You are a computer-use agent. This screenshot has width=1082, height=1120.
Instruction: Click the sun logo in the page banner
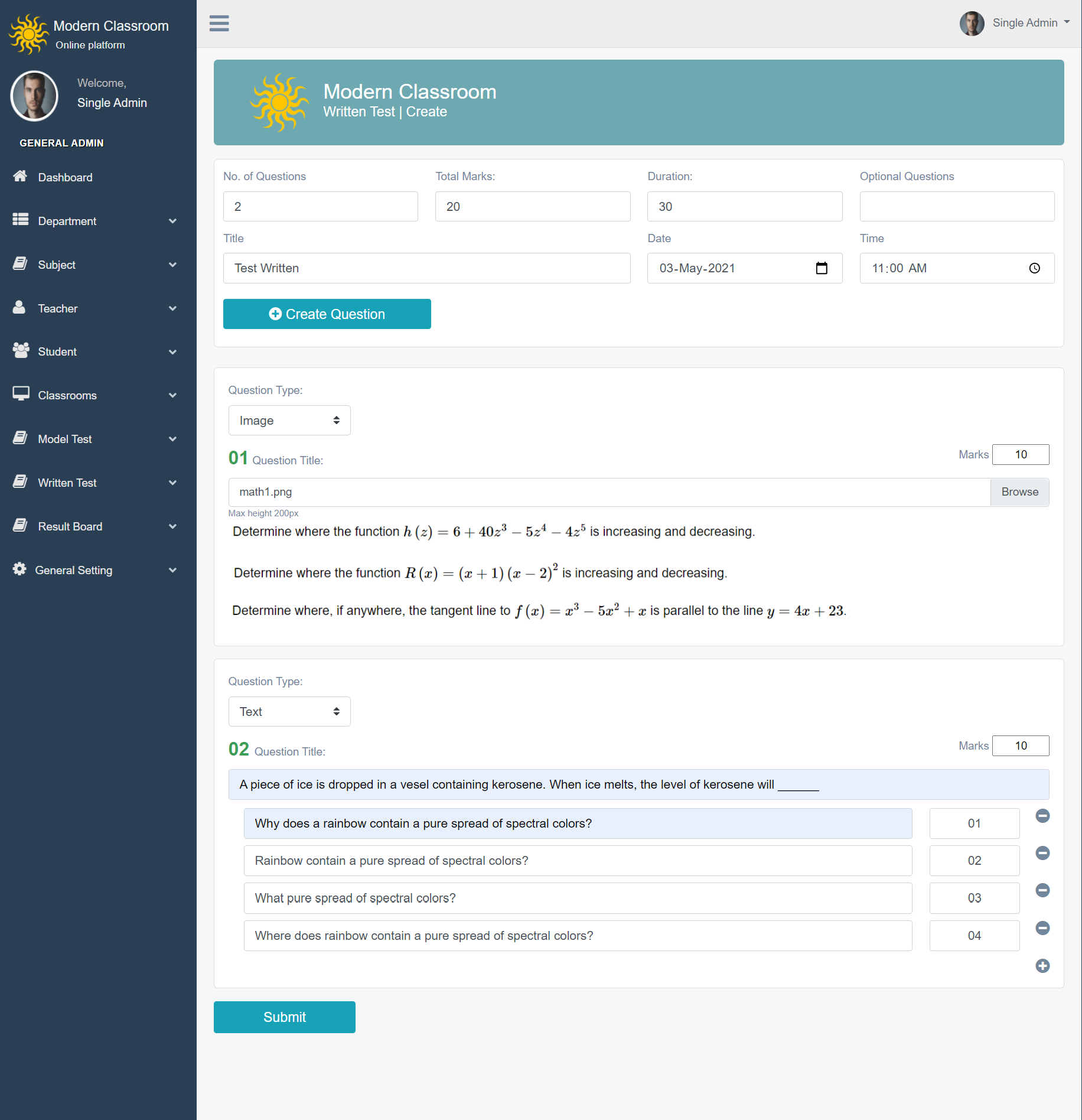tap(279, 102)
